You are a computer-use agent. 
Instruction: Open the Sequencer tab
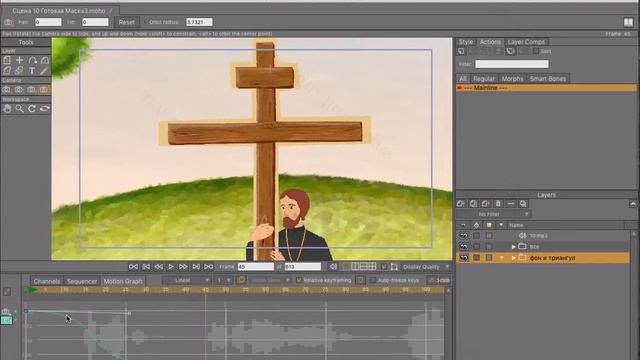point(82,281)
